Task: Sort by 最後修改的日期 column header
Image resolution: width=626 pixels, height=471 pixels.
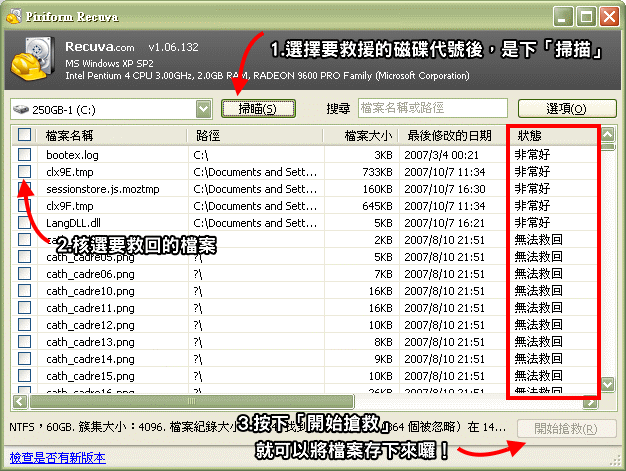Action: pyautogui.click(x=452, y=136)
